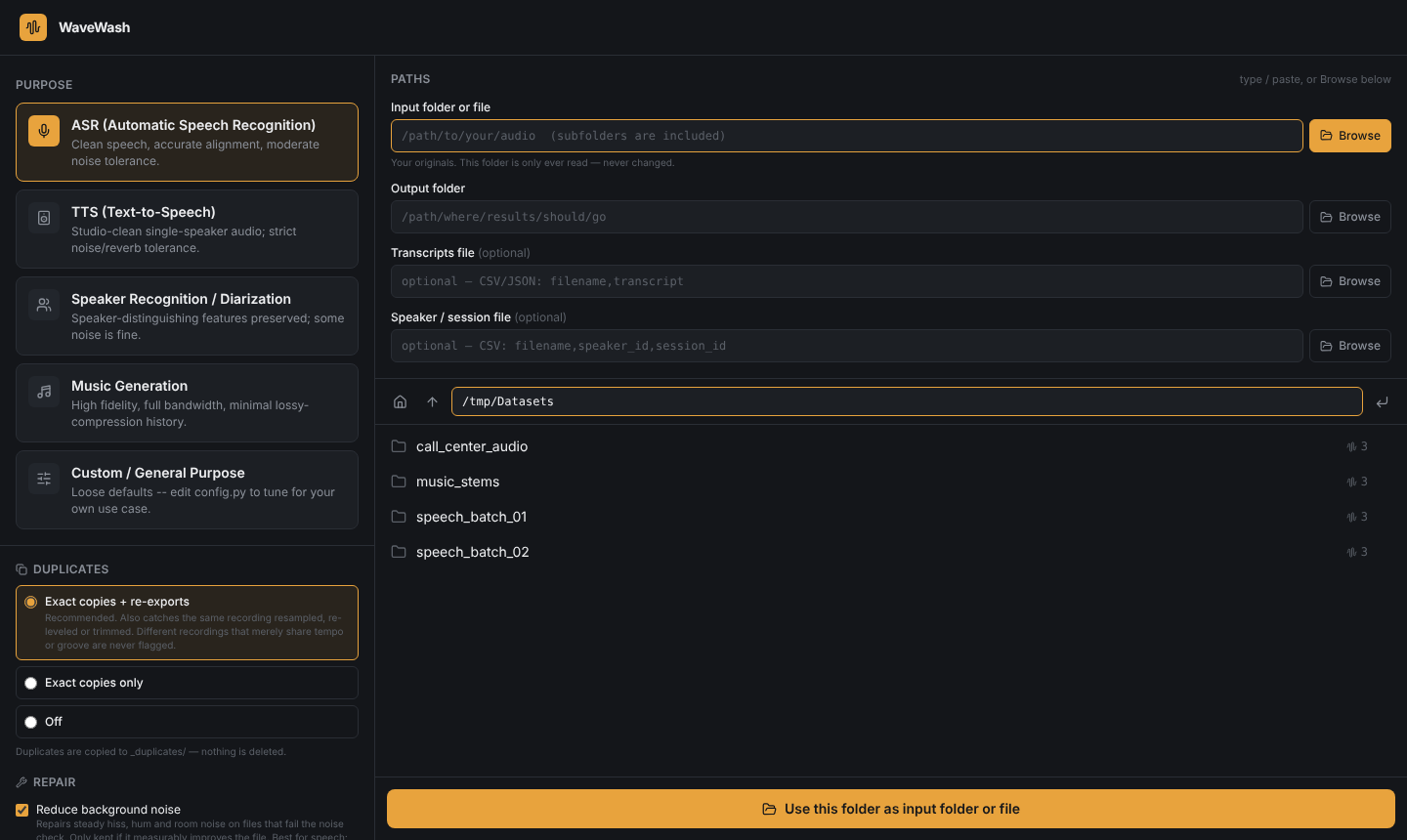Focus the Output folder path field
The width and height of the screenshot is (1407, 840).
pos(847,217)
